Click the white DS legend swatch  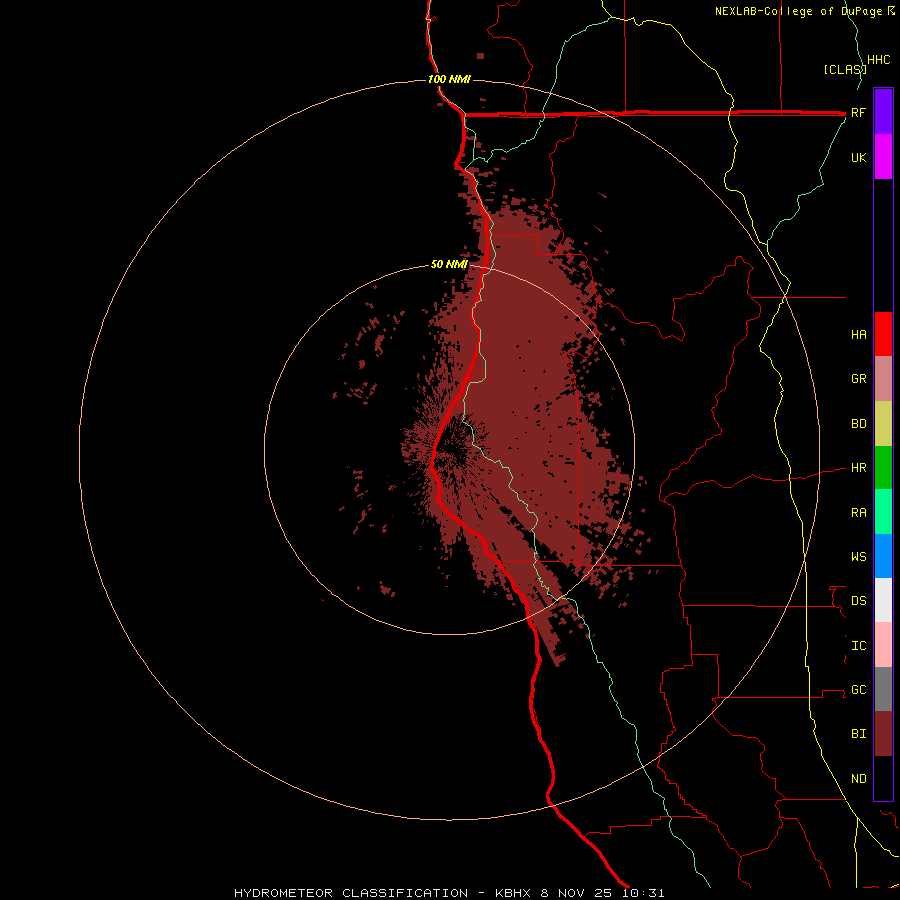tap(883, 600)
